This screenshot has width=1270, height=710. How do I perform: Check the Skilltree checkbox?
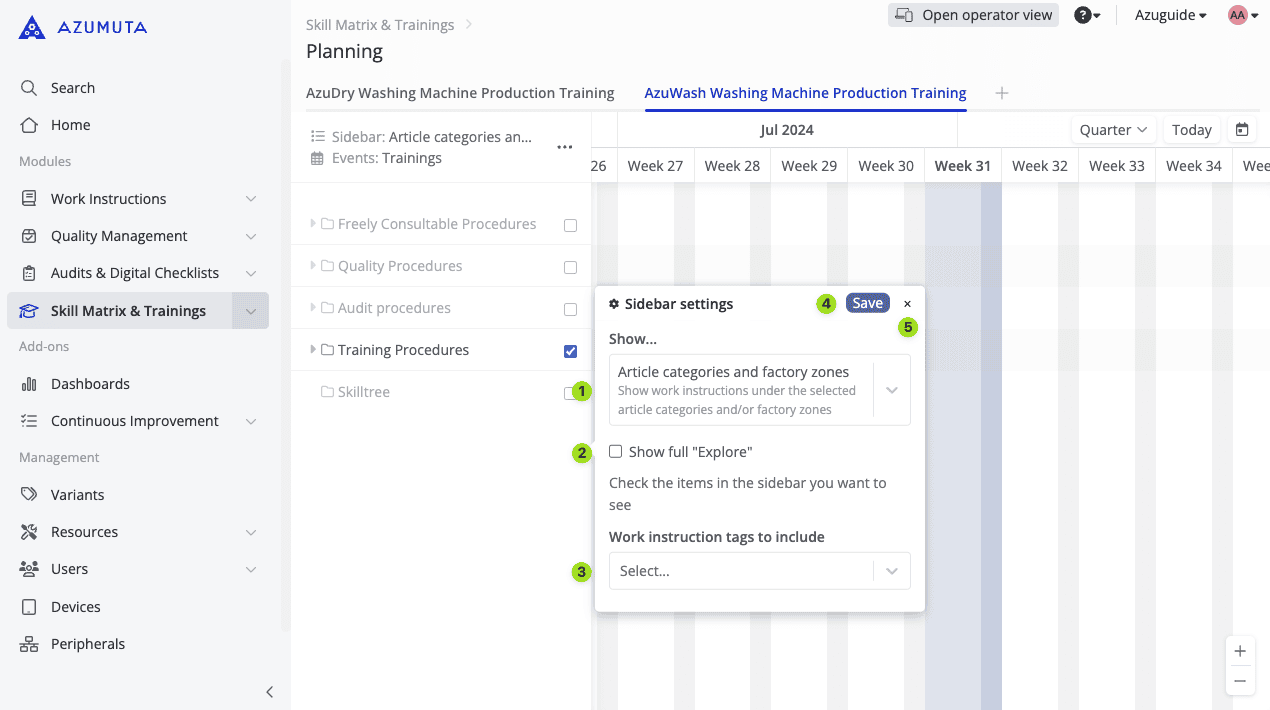click(x=570, y=392)
